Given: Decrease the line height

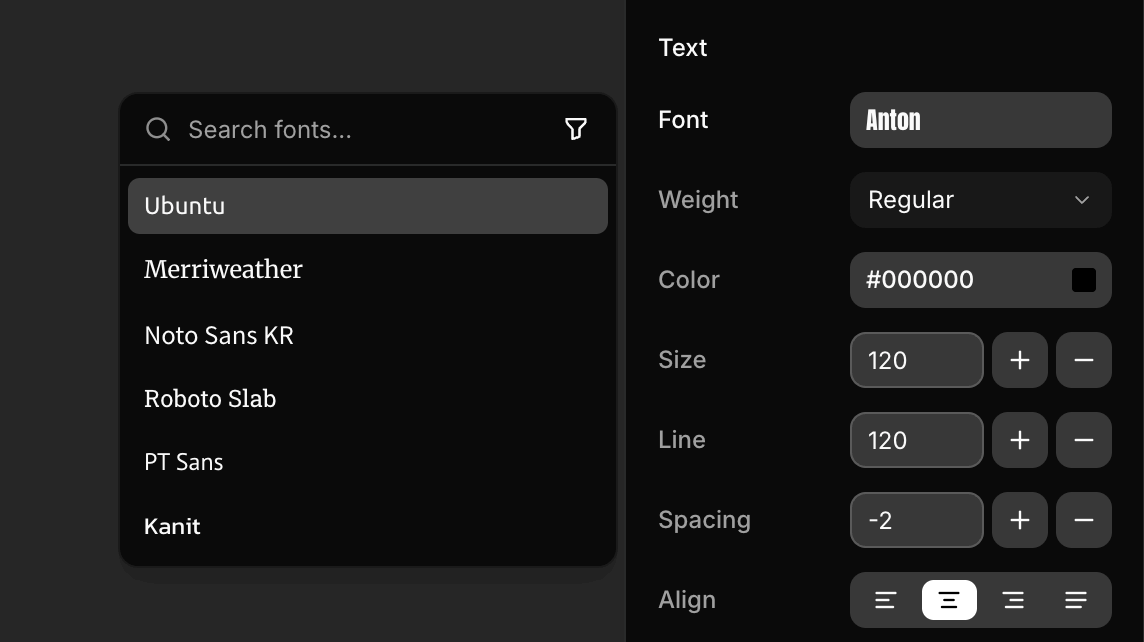Looking at the screenshot, I should [1084, 440].
